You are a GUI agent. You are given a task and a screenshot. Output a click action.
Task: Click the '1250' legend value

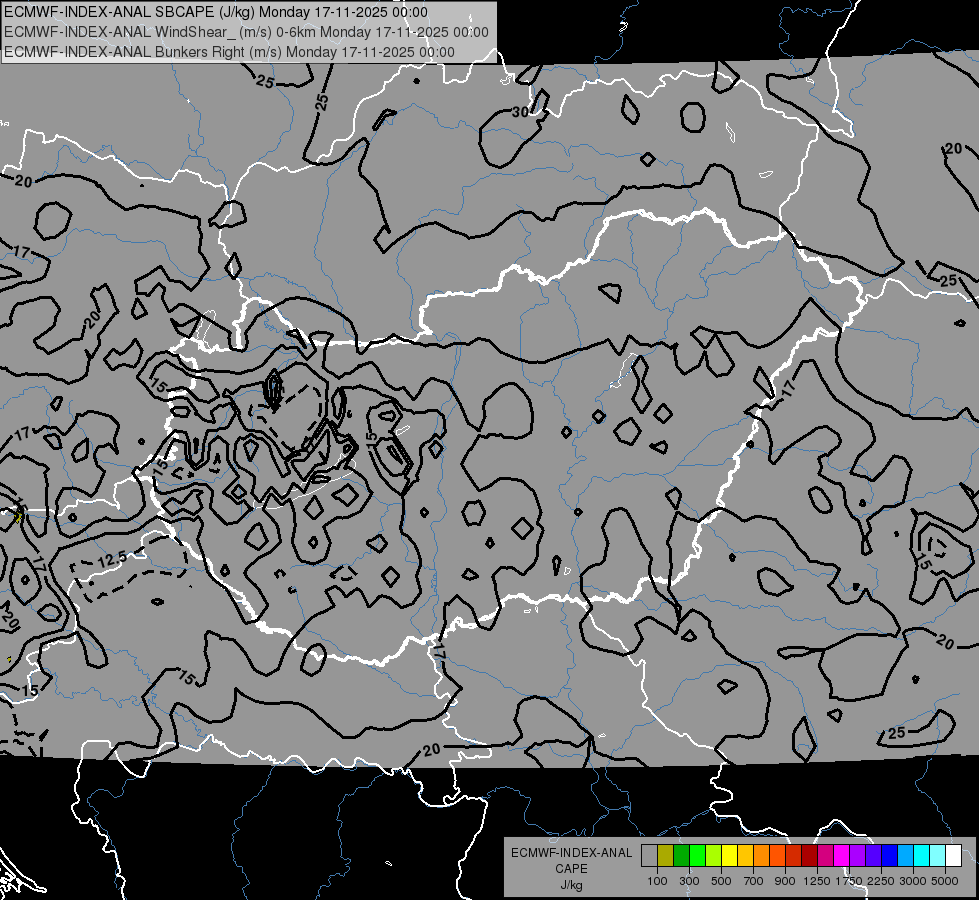pyautogui.click(x=817, y=881)
